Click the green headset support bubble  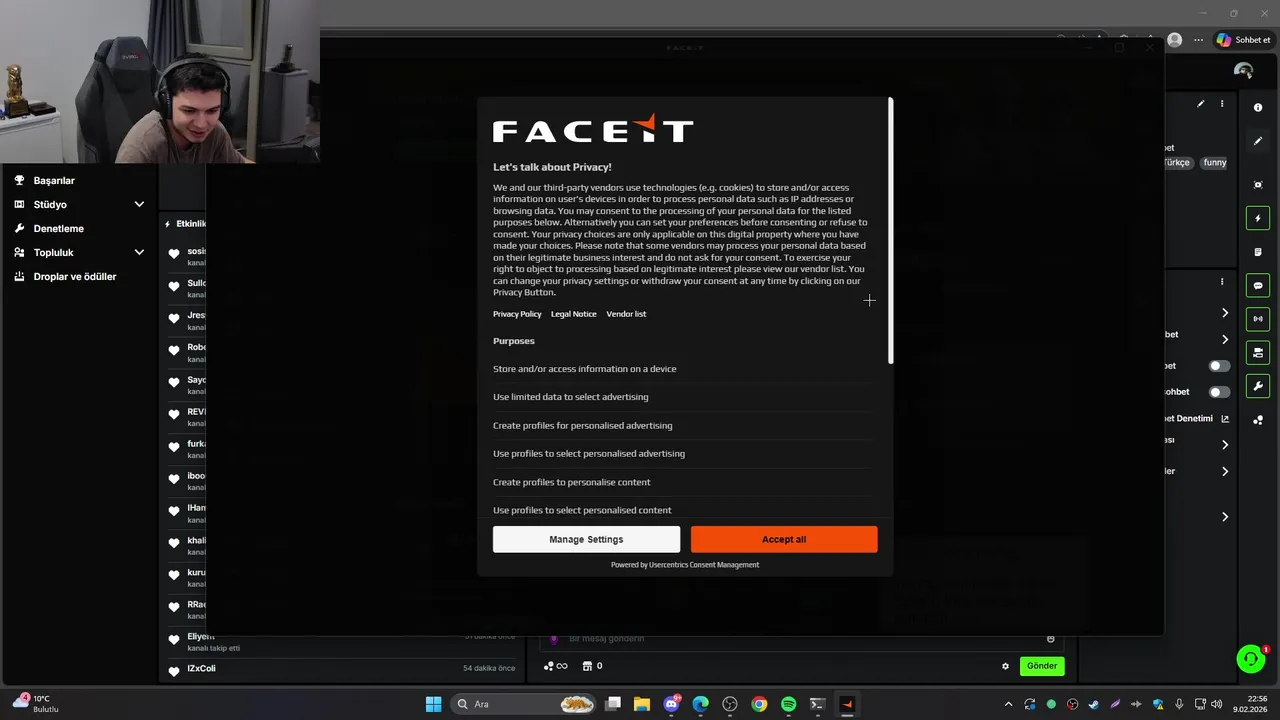(x=1250, y=659)
